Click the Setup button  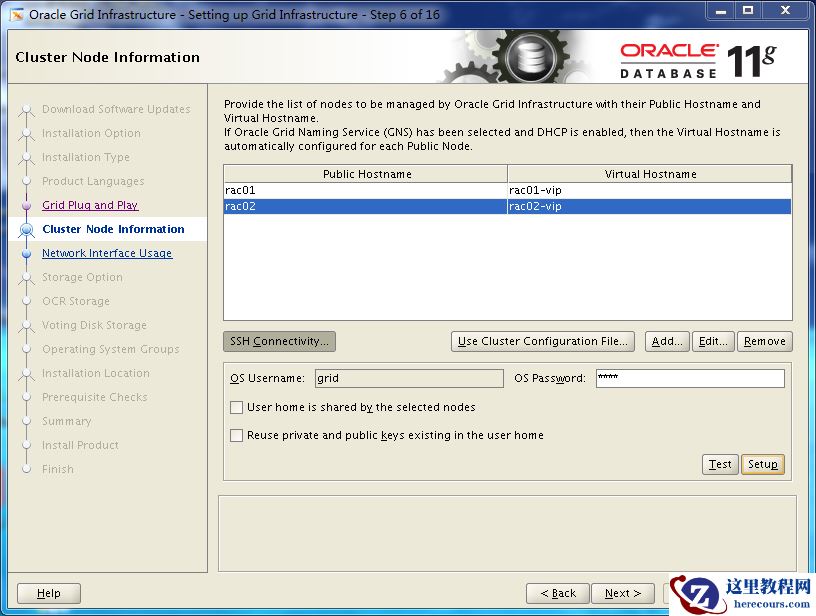coord(763,464)
